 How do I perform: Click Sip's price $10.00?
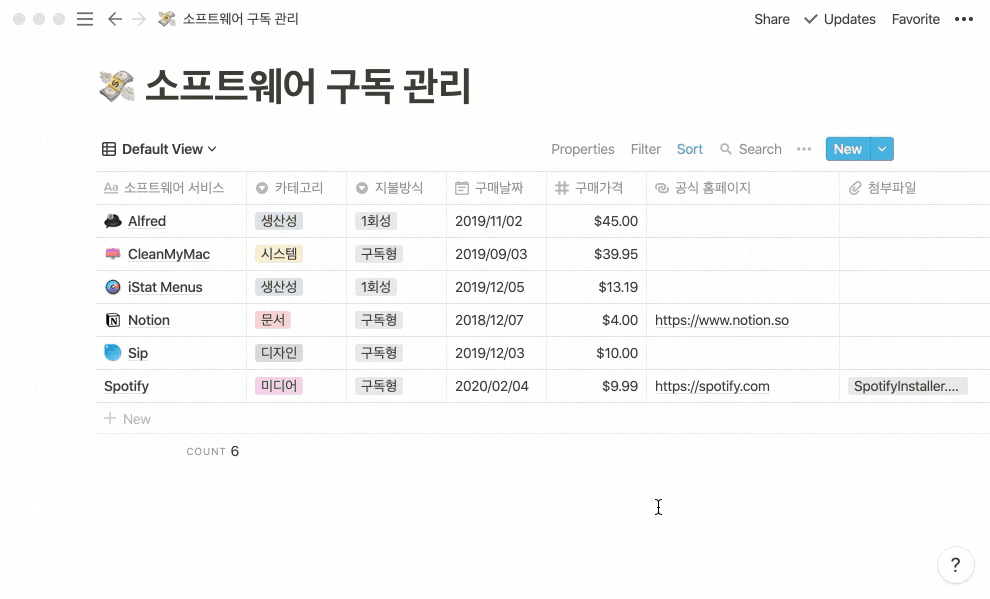pyautogui.click(x=617, y=353)
